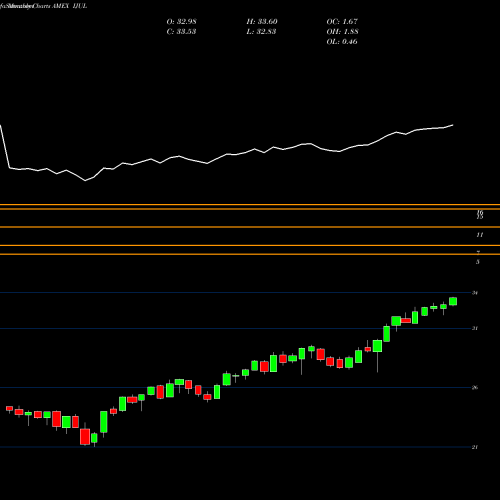This screenshot has height=500, width=500.
Task: Click the OC: 1.67 readout
Action: coord(342,22)
